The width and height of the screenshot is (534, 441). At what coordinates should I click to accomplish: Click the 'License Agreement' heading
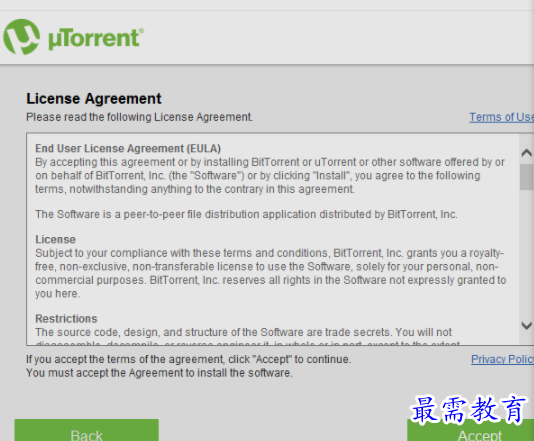(94, 99)
